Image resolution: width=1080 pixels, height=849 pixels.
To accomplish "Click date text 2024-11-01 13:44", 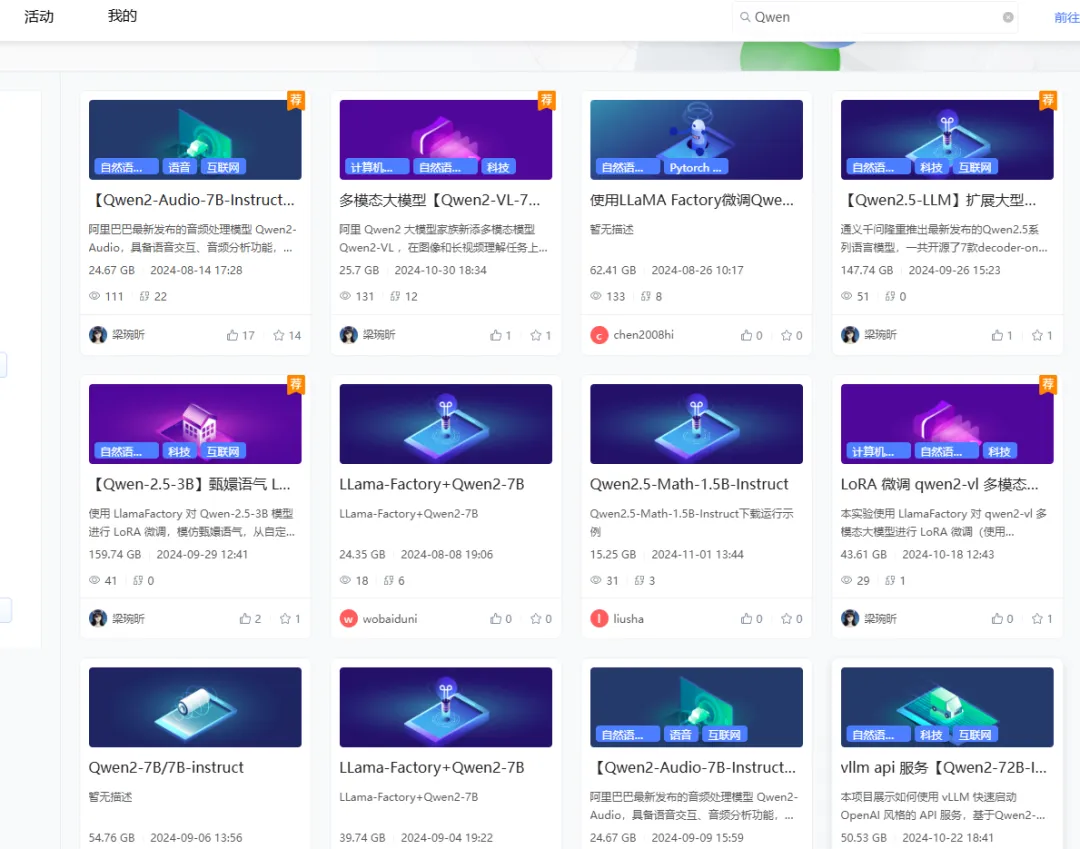I will coord(698,554).
